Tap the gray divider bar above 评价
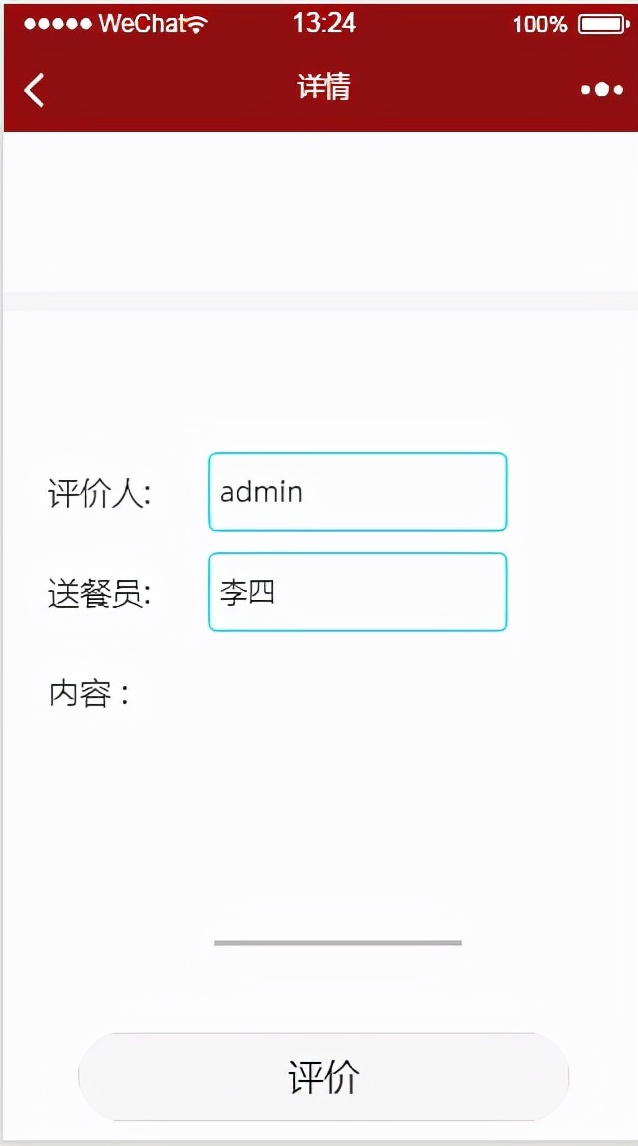 click(339, 941)
